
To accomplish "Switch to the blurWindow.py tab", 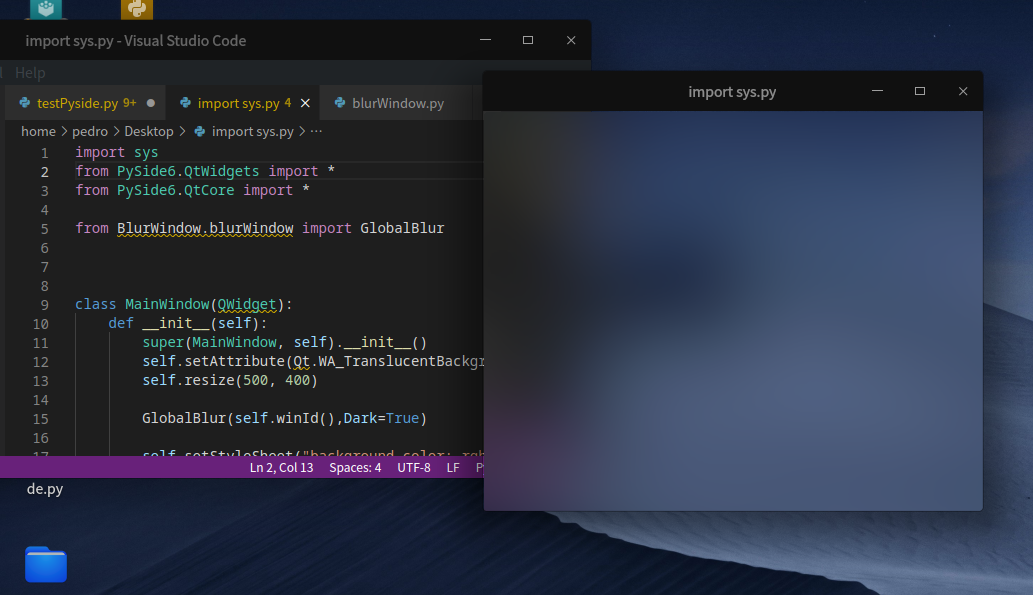I will tap(400, 102).
